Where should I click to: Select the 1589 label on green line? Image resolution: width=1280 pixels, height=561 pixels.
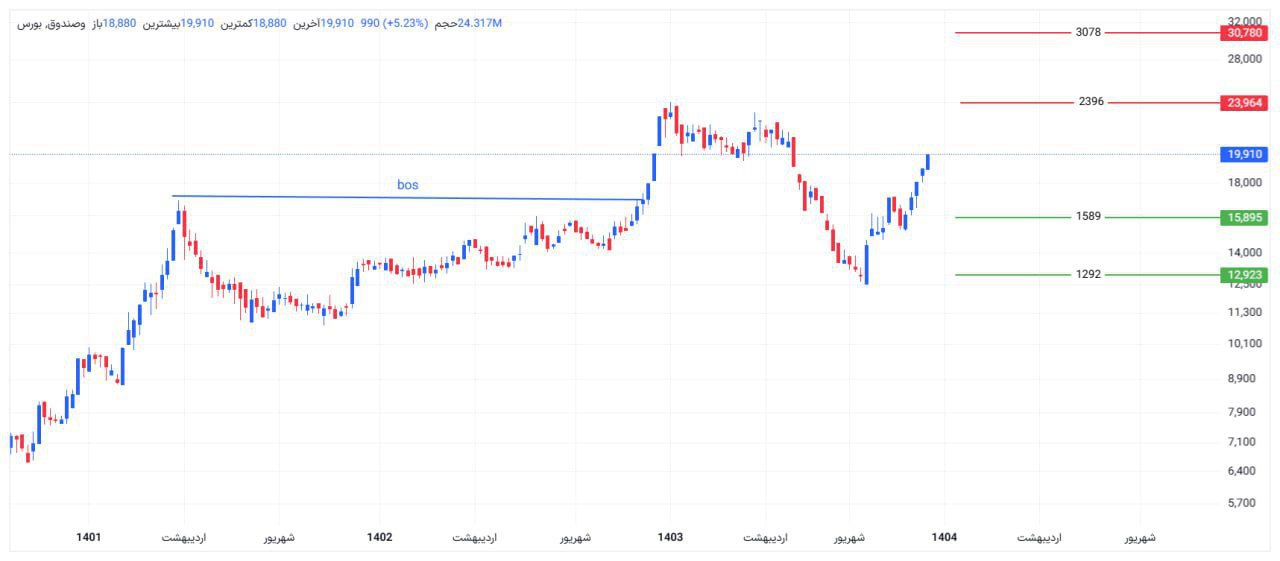pos(1088,216)
